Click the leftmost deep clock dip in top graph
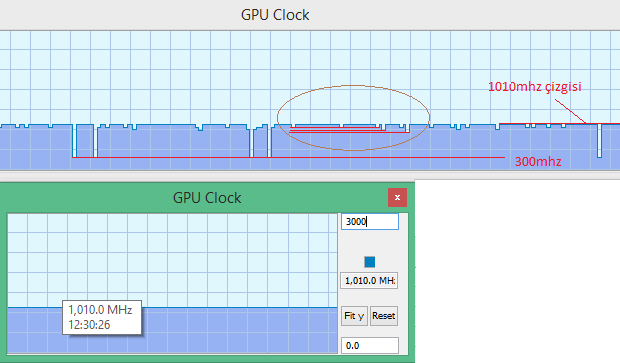The height and width of the screenshot is (363, 620). coord(74,141)
